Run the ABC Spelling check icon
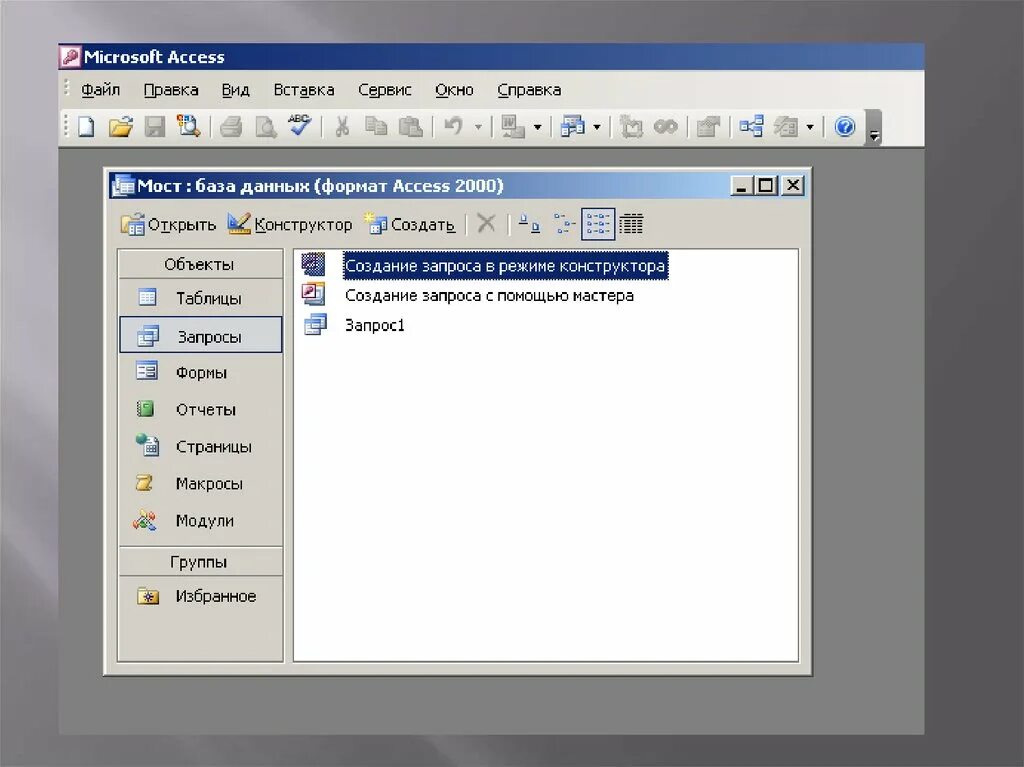 [299, 125]
